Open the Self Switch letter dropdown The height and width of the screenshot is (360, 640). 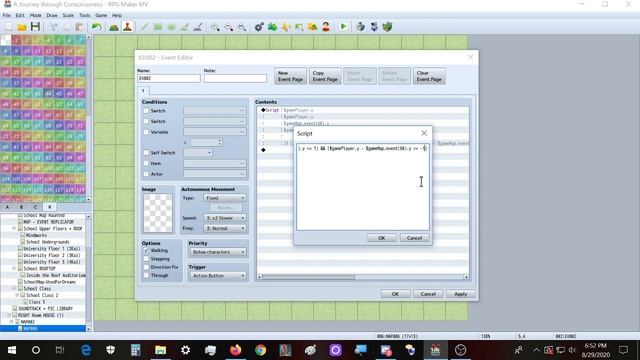[x=198, y=152]
